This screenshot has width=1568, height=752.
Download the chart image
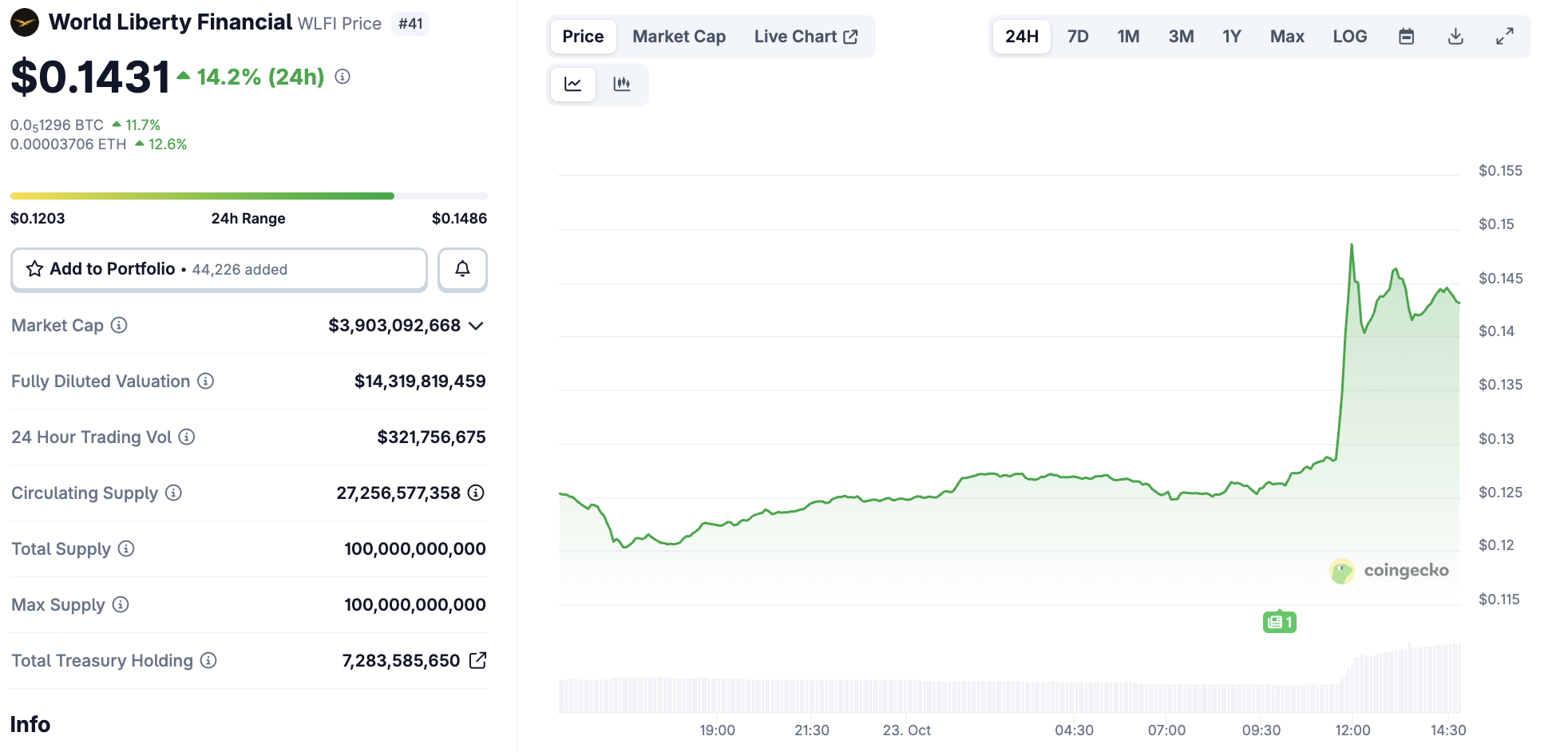[1455, 36]
